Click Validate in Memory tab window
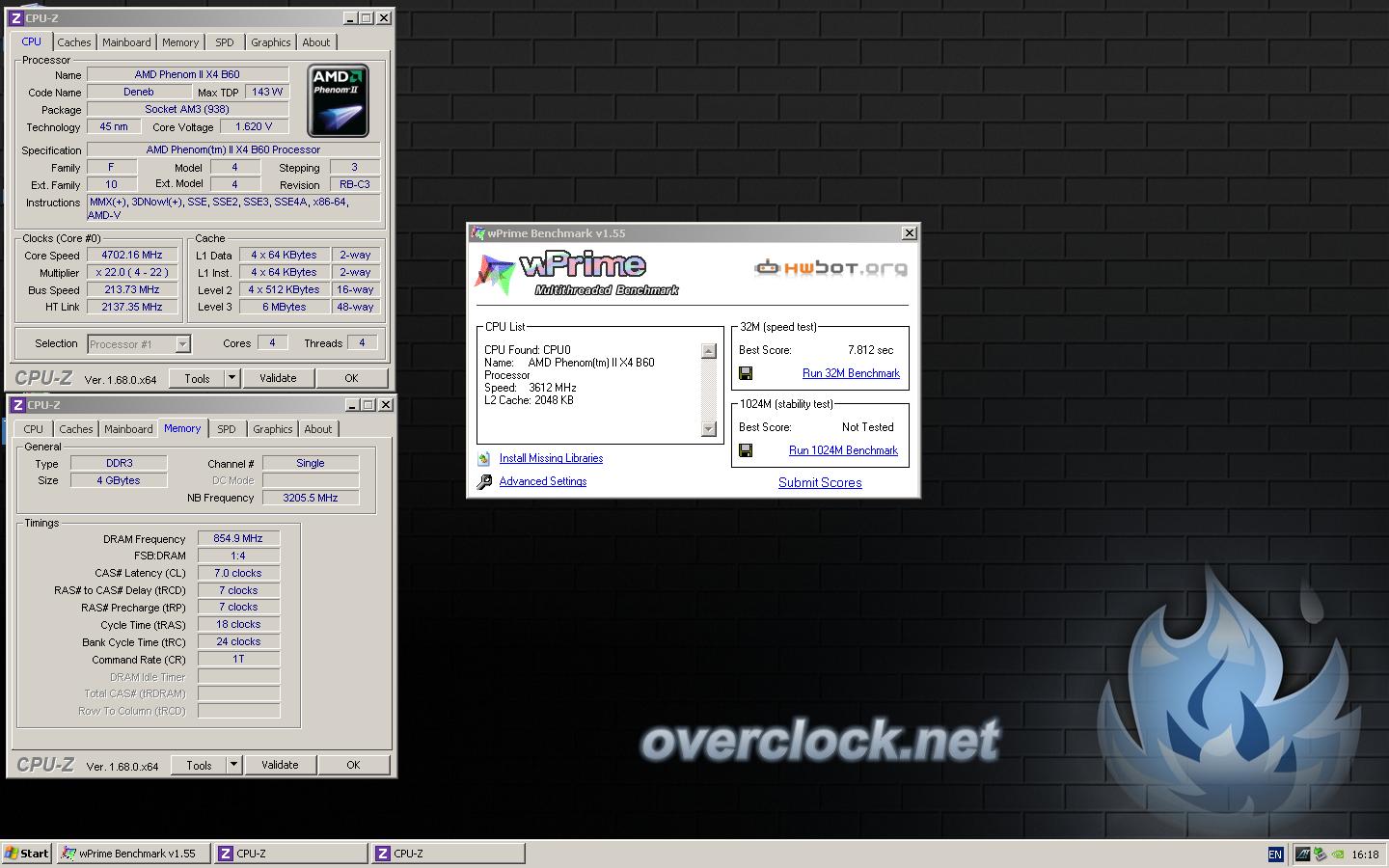 [x=280, y=765]
